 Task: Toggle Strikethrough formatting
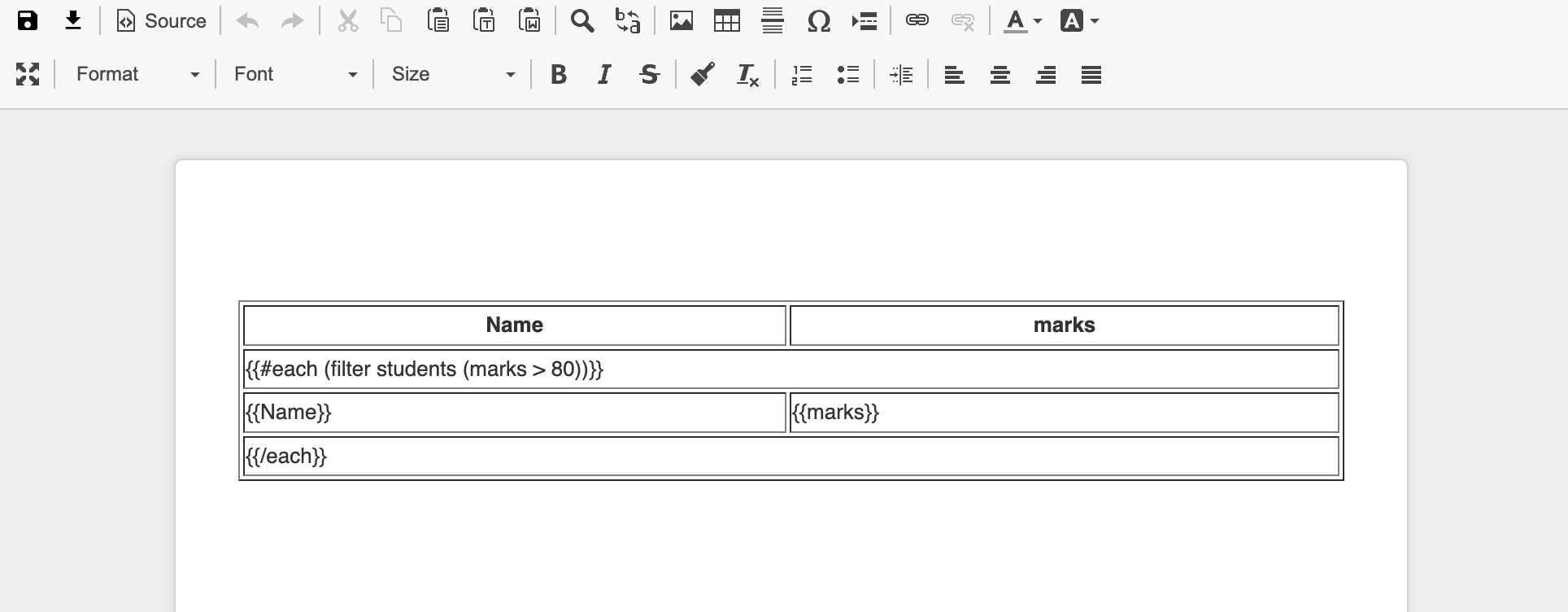point(649,75)
